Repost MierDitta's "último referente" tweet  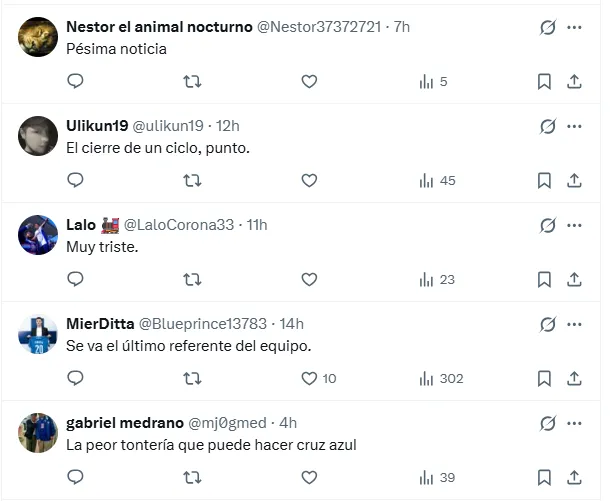tap(192, 379)
